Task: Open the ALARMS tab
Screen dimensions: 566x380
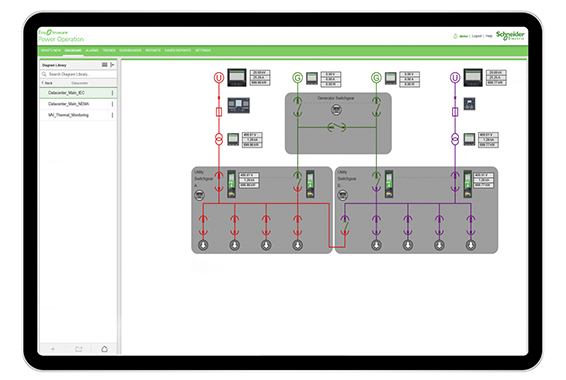Action: [x=92, y=50]
